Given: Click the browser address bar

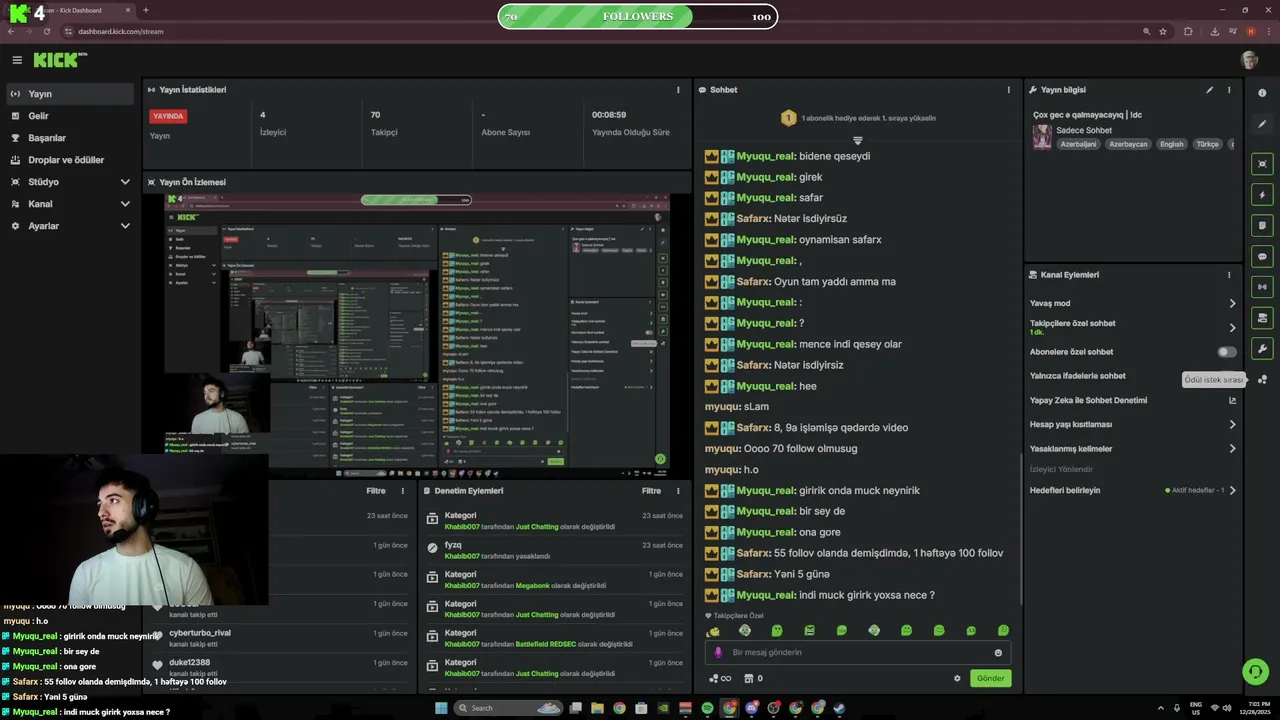Looking at the screenshot, I should (x=600, y=31).
